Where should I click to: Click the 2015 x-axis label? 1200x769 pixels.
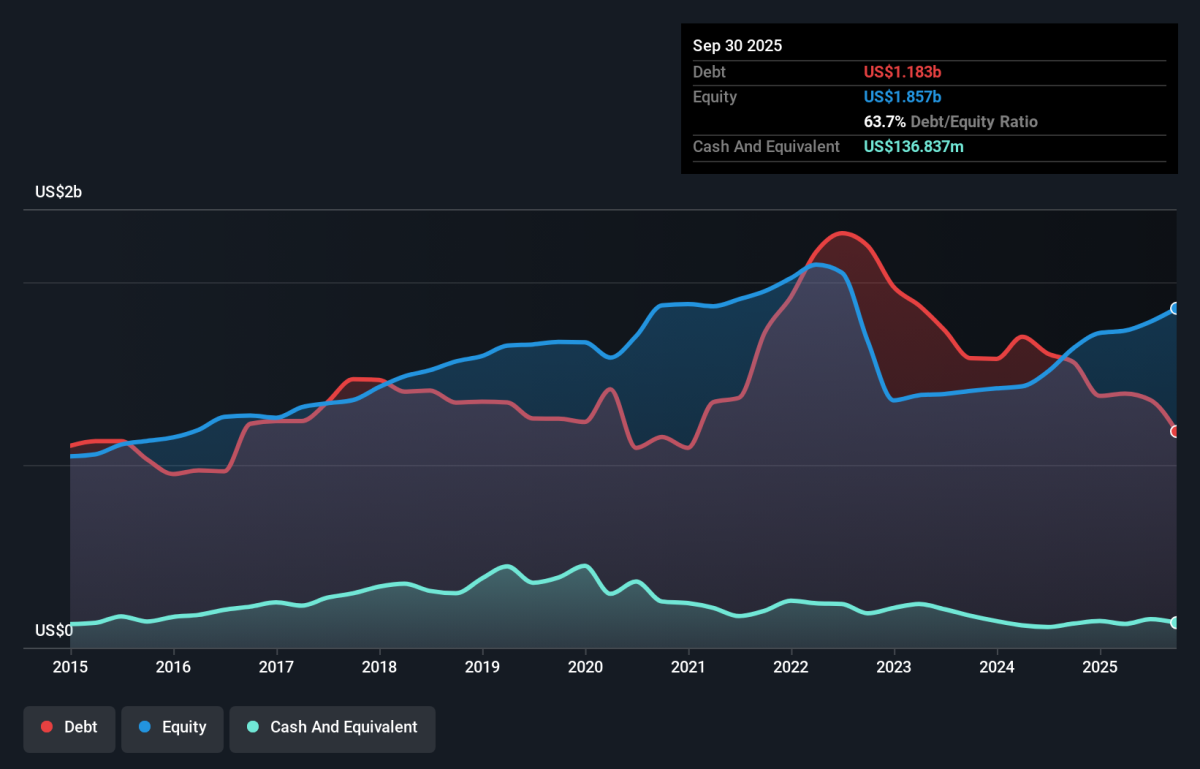70,666
